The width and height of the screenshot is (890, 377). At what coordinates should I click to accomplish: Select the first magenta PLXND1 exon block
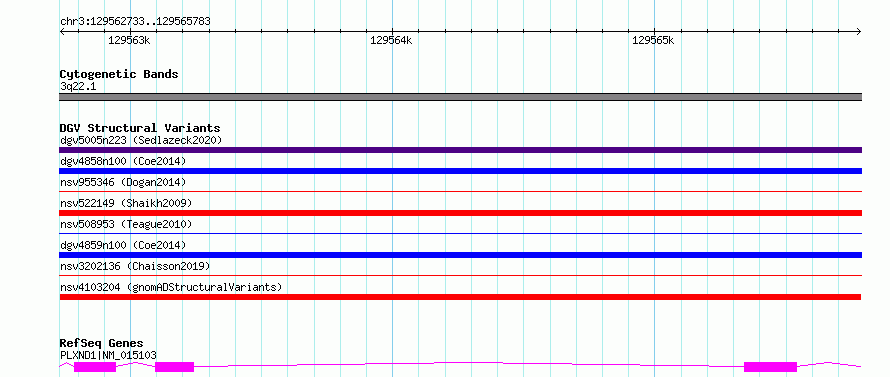point(95,367)
